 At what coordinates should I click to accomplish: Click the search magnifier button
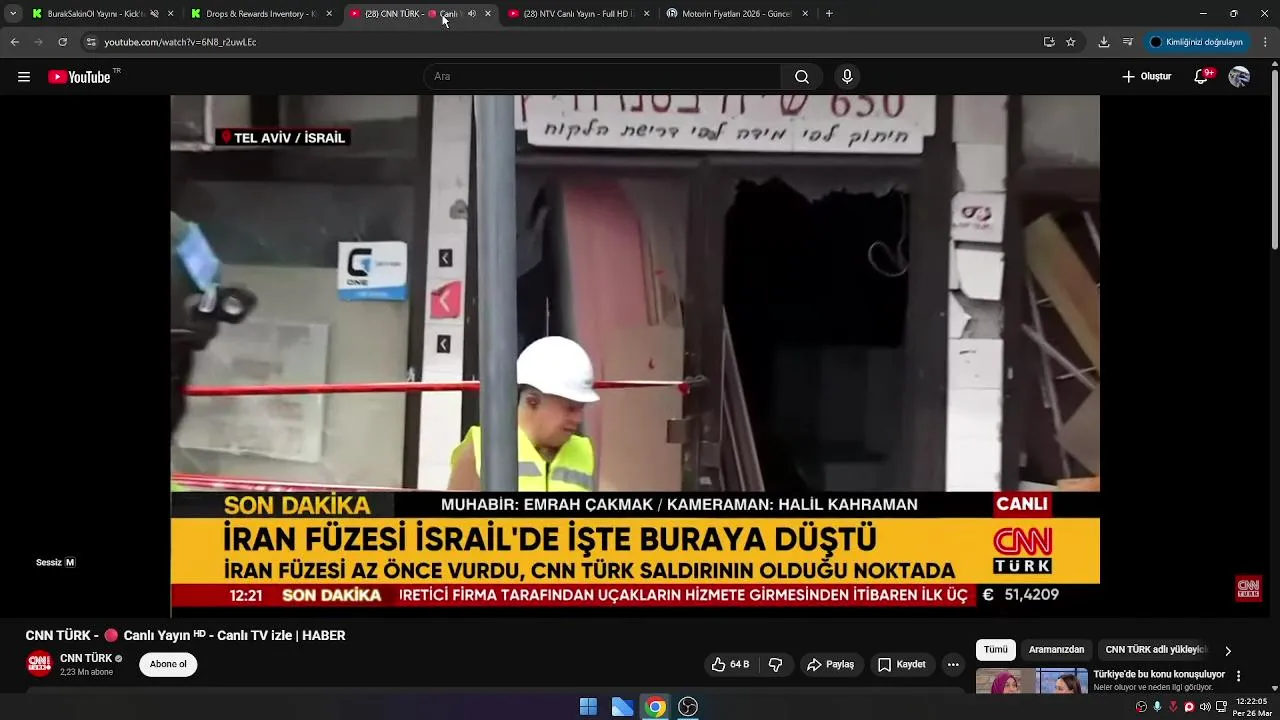[802, 77]
